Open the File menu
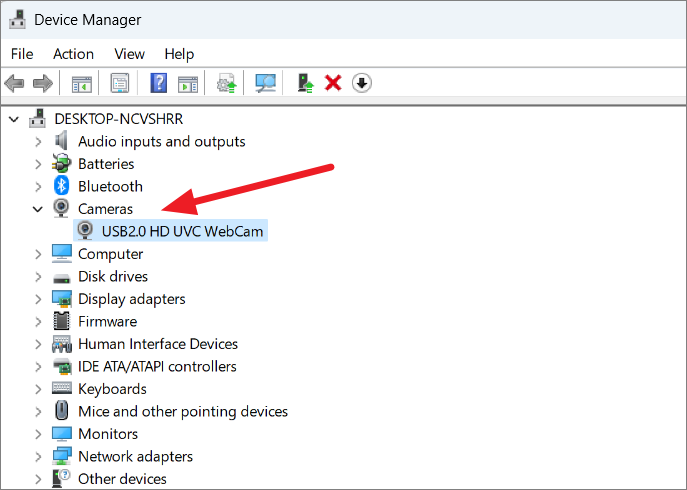This screenshot has width=687, height=490. (x=22, y=54)
